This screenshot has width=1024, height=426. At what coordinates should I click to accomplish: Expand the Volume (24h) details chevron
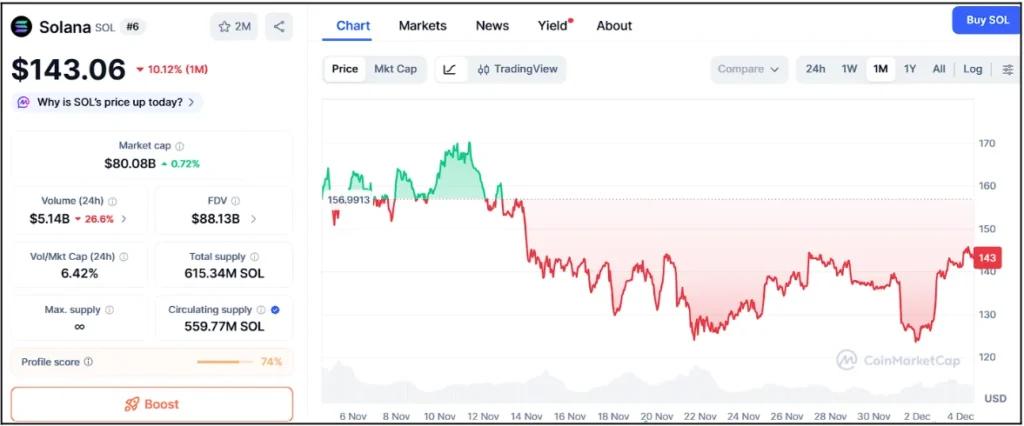(124, 219)
